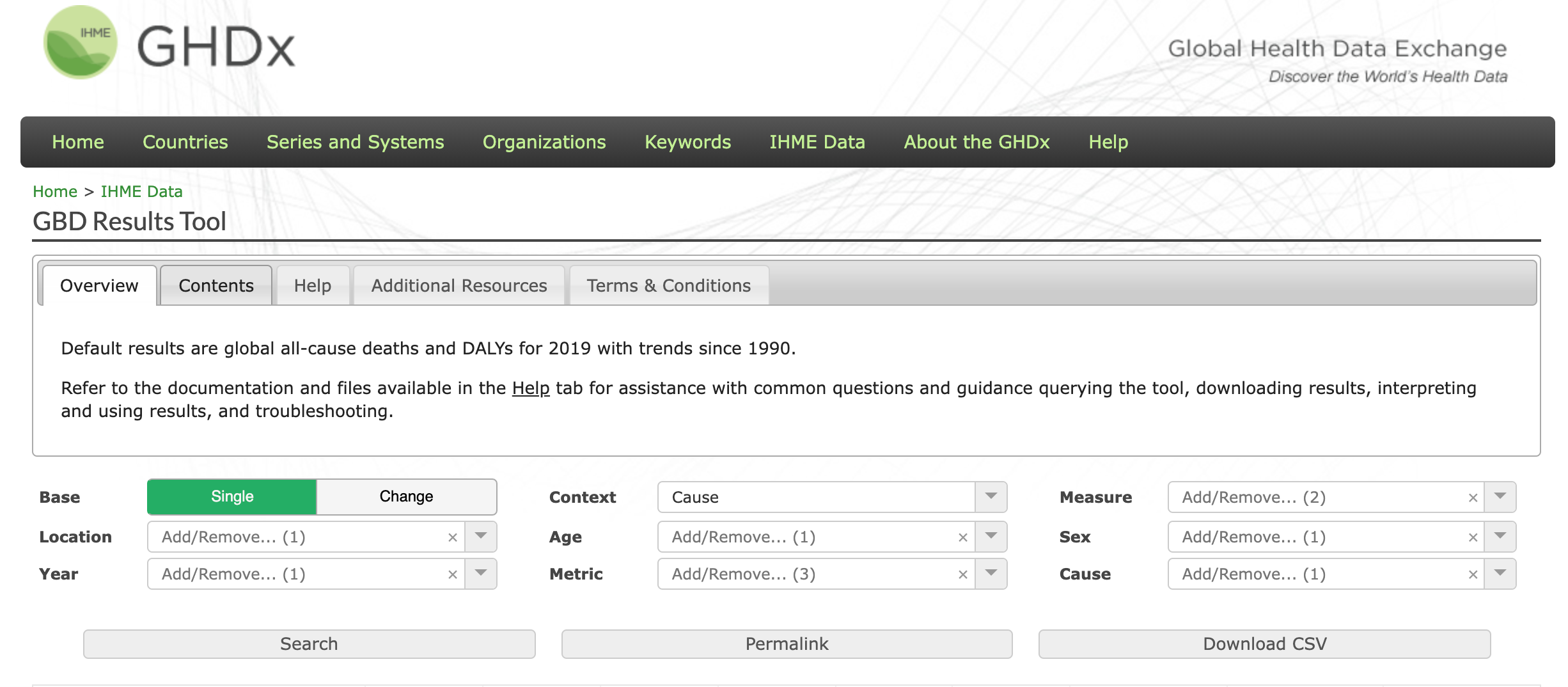The height and width of the screenshot is (687, 1568).
Task: Click inside the Metric Add/Remove field
Action: (806, 574)
